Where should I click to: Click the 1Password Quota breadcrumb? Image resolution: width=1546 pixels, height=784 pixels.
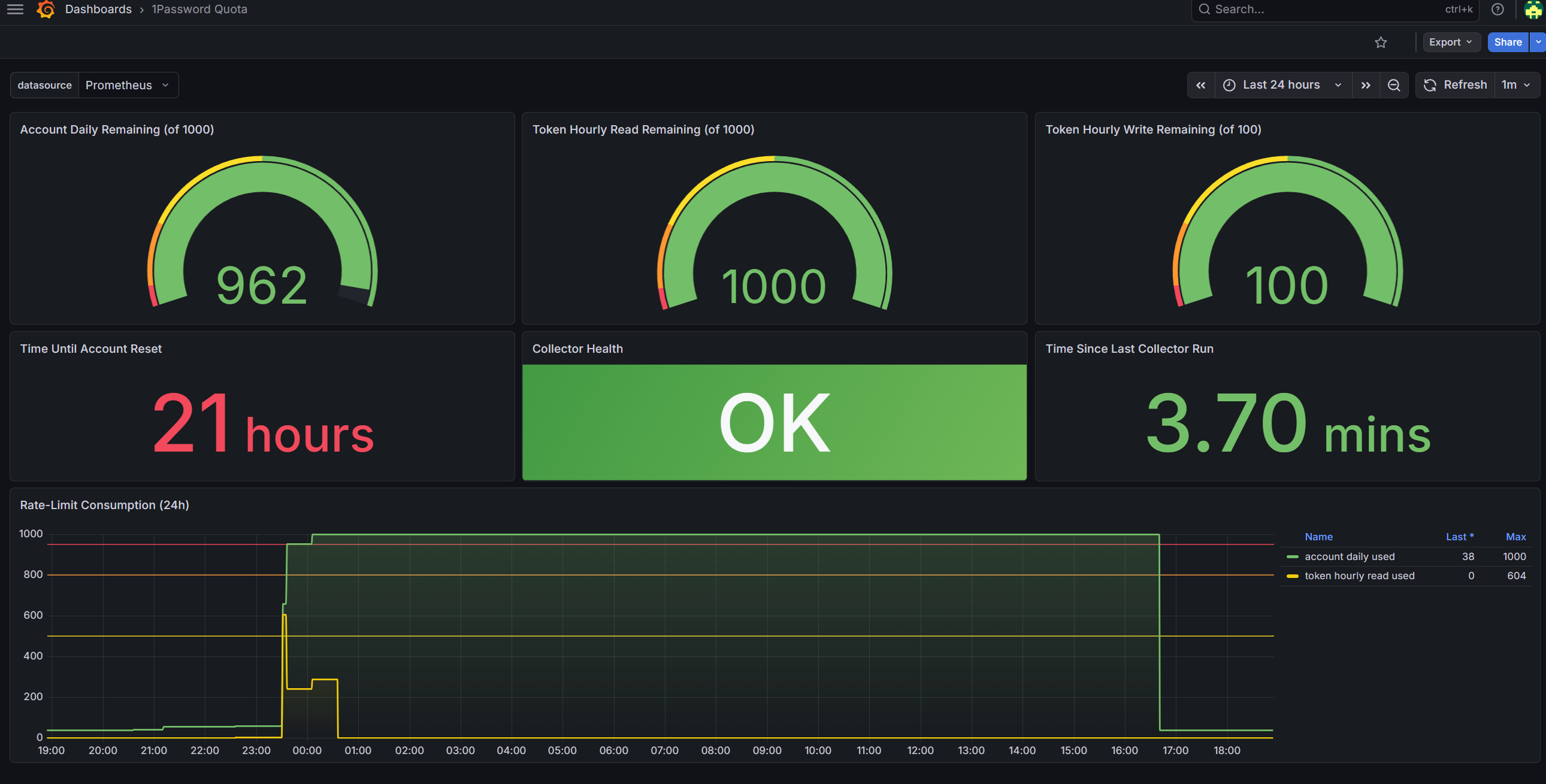click(x=199, y=9)
